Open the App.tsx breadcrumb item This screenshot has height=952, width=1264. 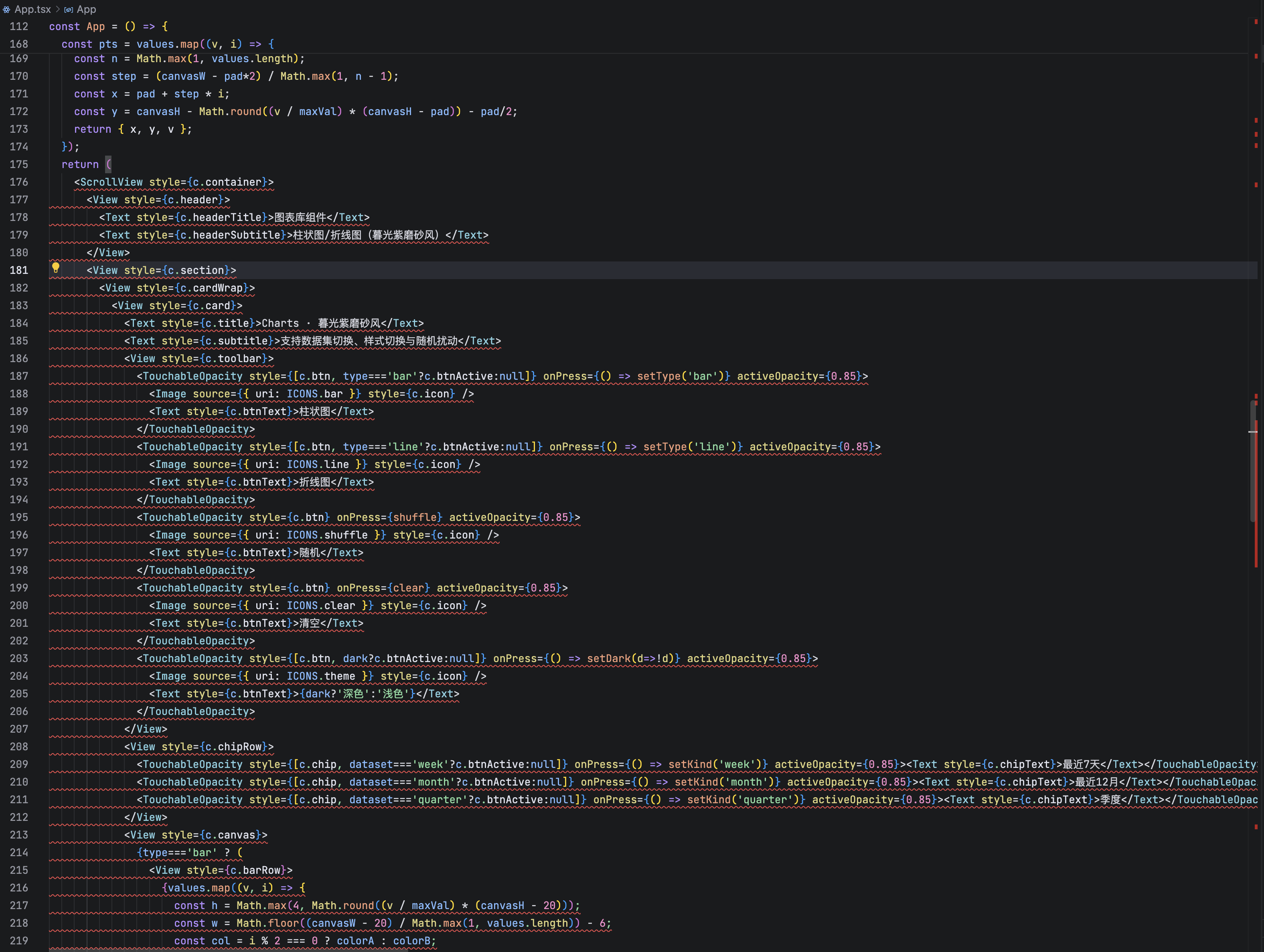(32, 9)
